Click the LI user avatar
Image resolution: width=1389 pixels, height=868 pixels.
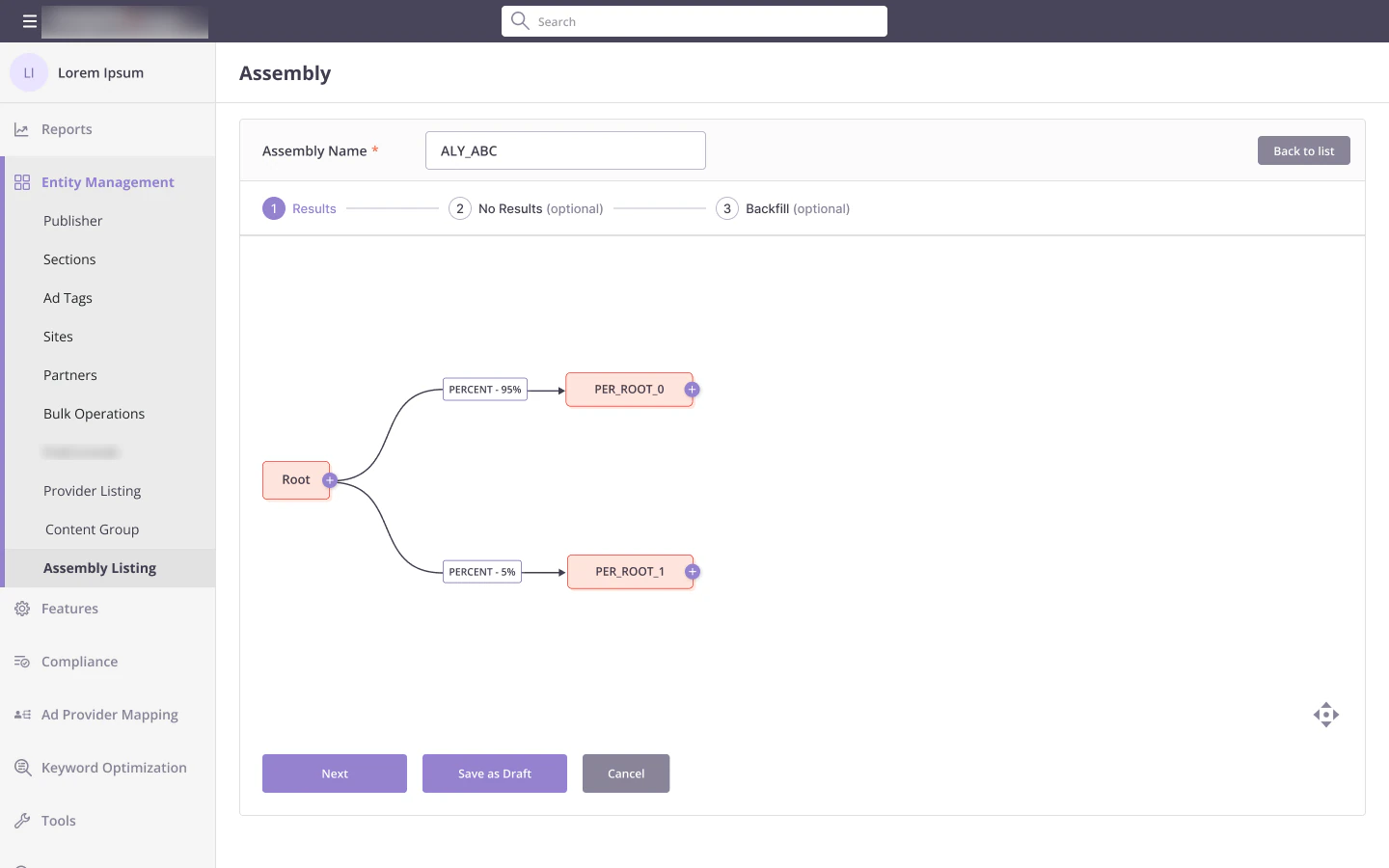coord(29,72)
